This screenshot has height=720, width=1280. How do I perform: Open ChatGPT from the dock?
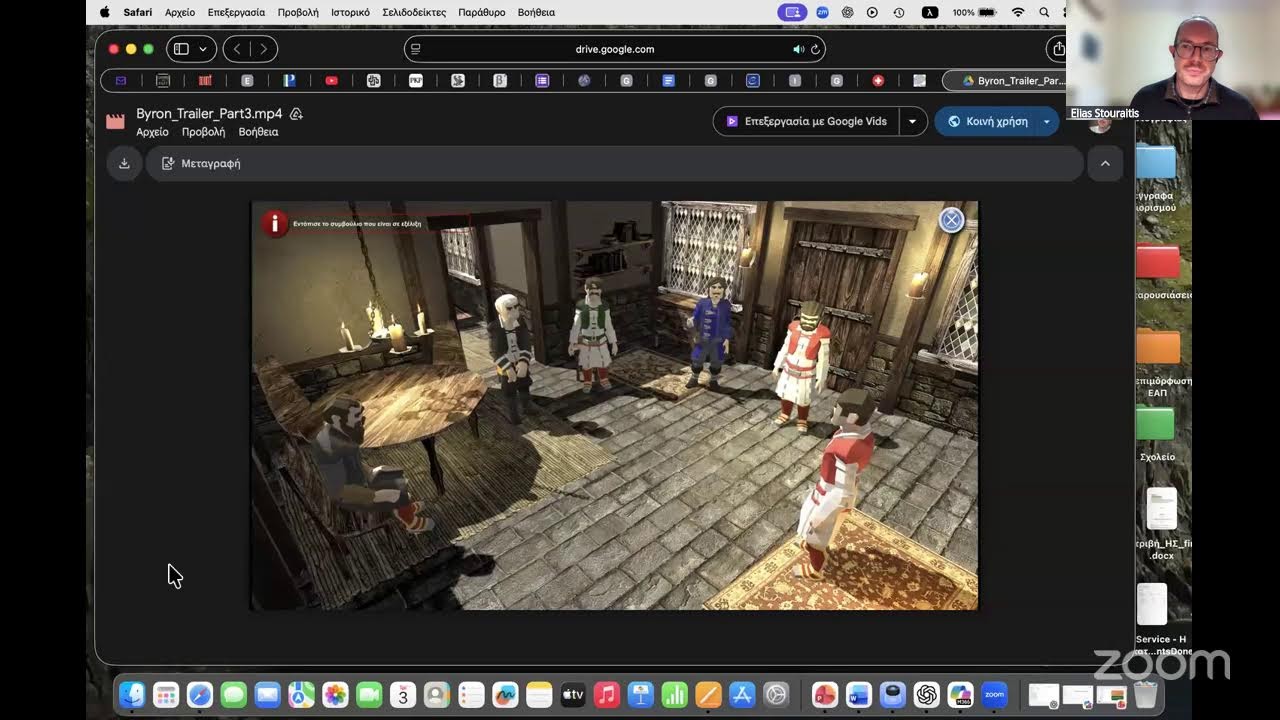tap(926, 694)
